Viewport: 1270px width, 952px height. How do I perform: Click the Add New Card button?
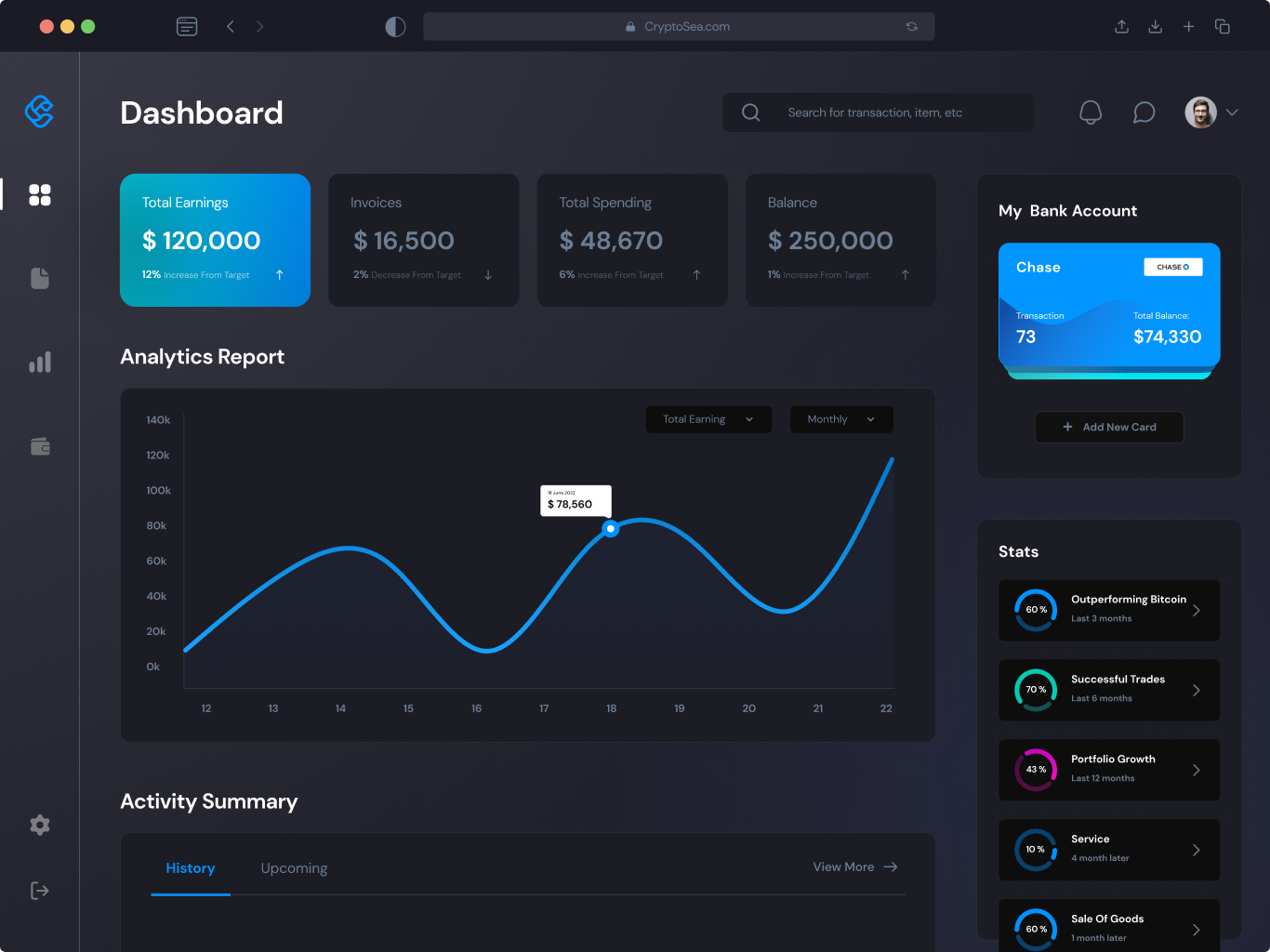point(1109,427)
